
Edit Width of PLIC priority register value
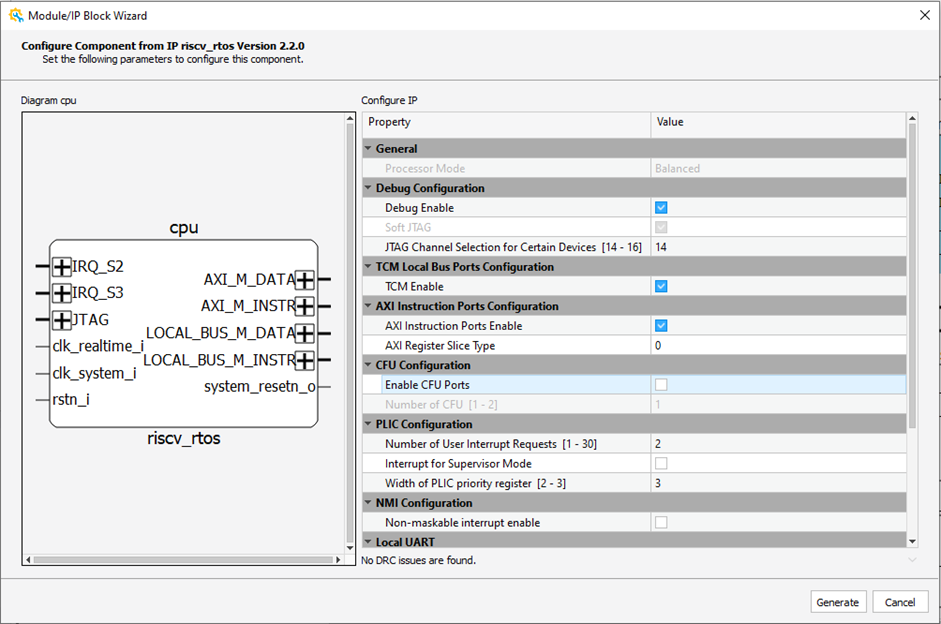[778, 484]
